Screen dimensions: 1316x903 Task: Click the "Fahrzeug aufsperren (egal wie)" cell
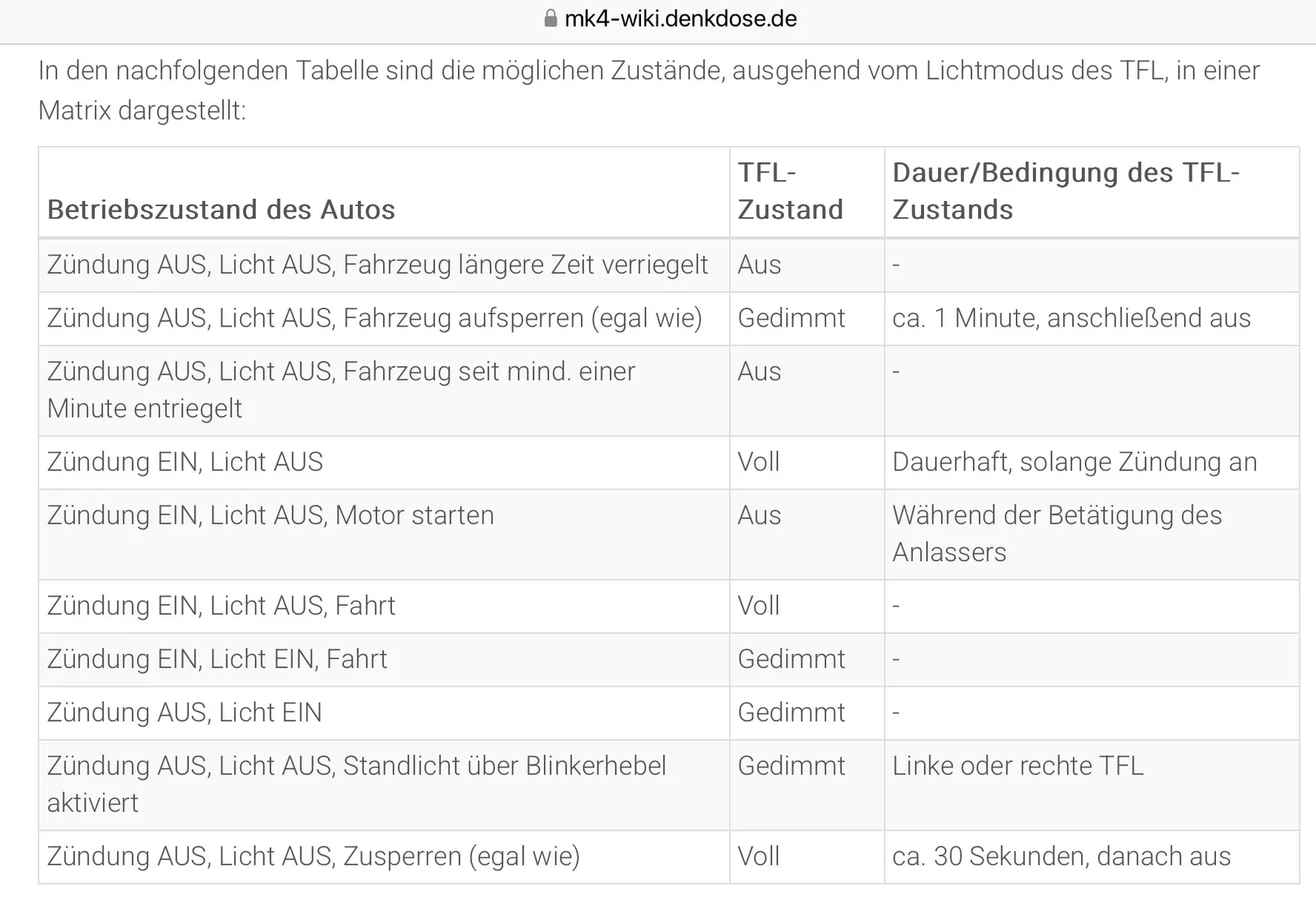(374, 318)
